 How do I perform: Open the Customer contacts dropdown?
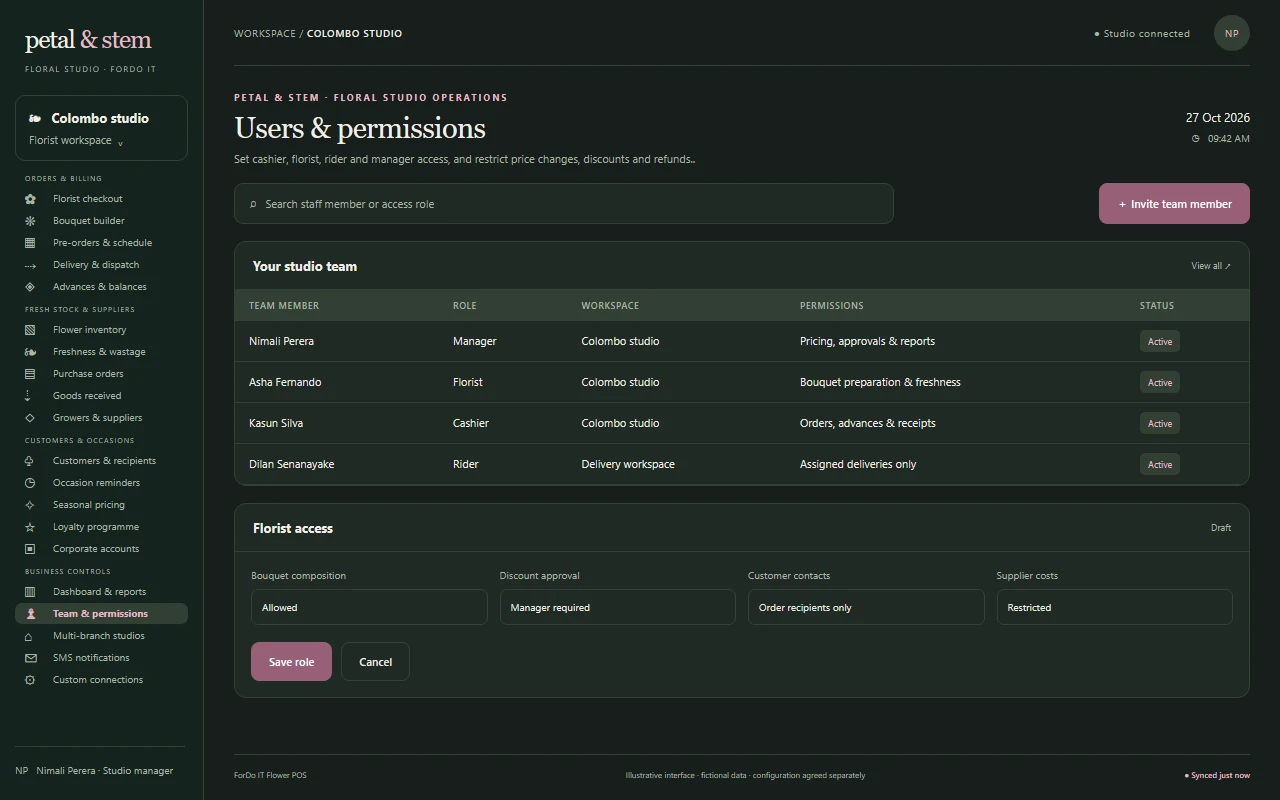click(866, 607)
